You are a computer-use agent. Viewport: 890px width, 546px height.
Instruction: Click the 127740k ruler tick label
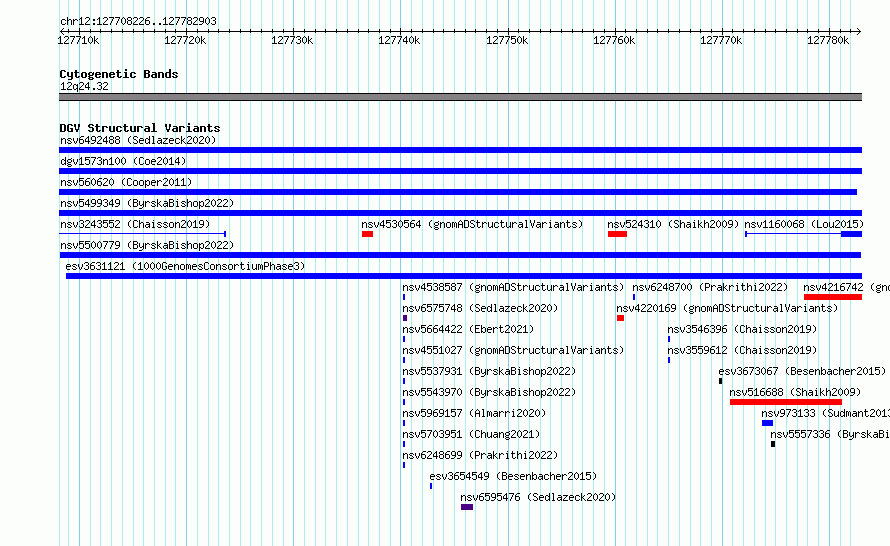pos(399,40)
